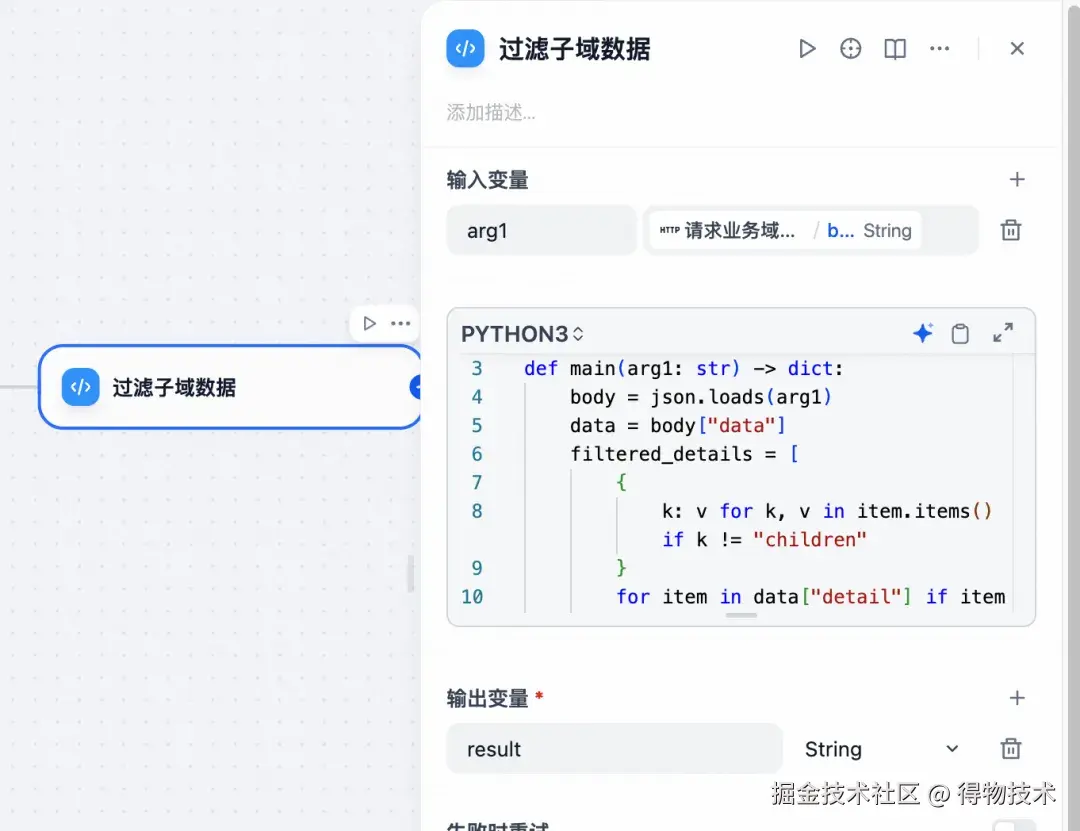Open documentation via the book icon

894,48
